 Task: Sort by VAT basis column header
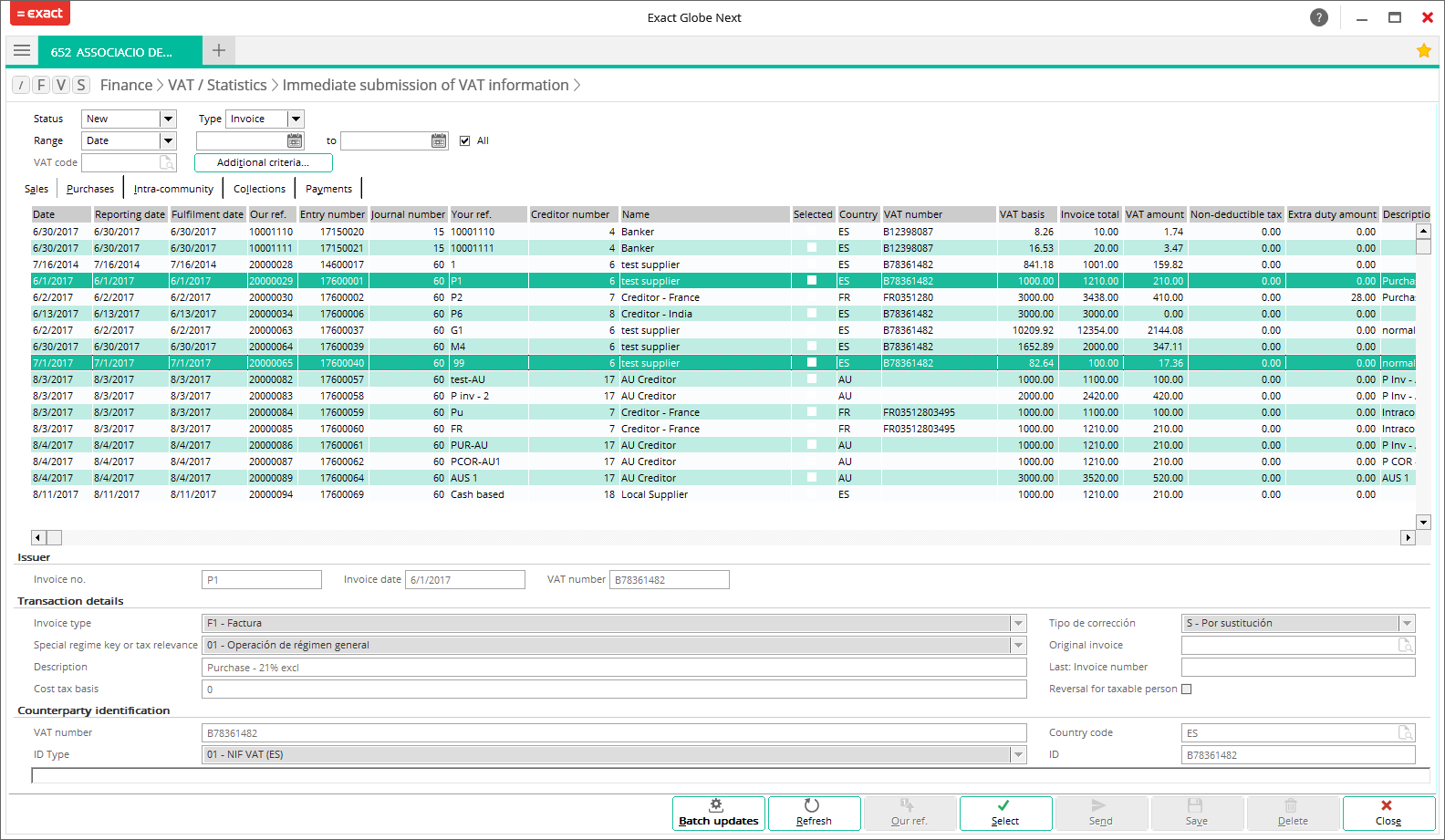pyautogui.click(x=1026, y=214)
